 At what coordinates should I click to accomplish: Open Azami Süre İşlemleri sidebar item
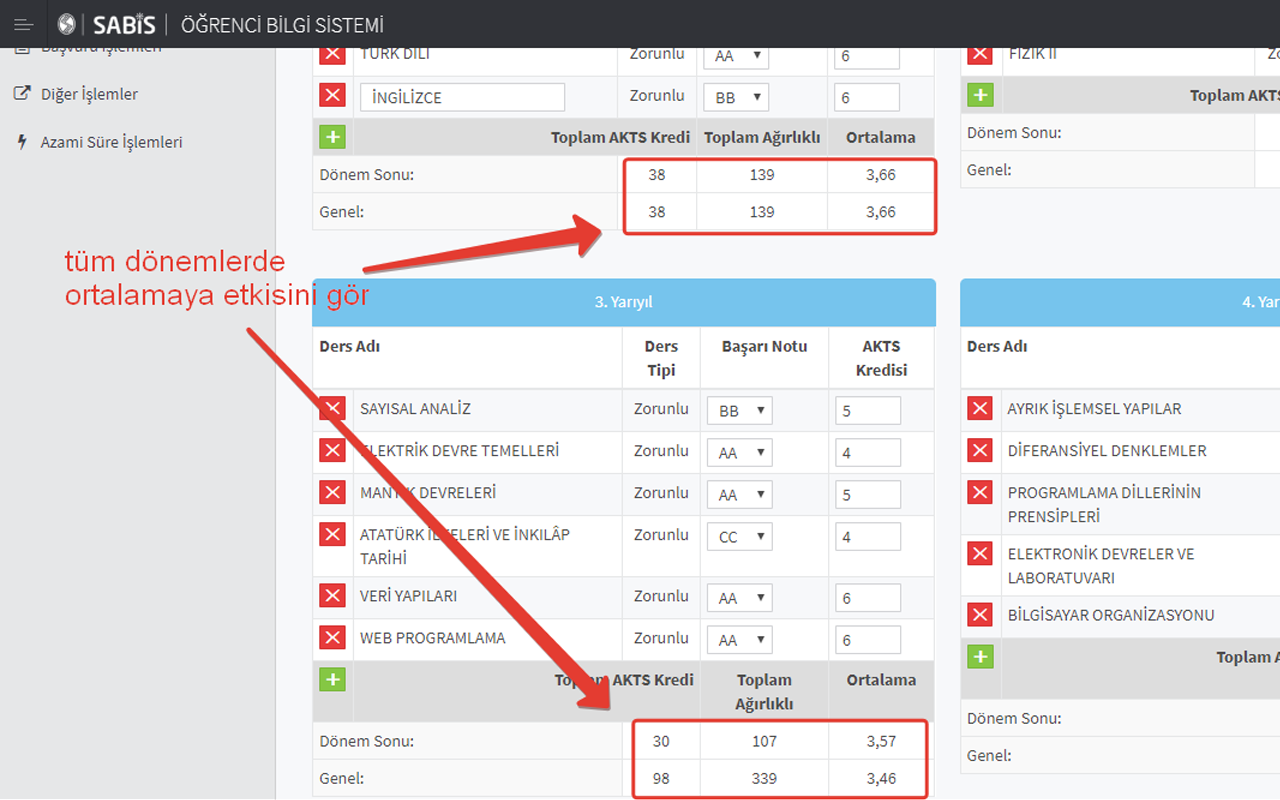tap(111, 142)
